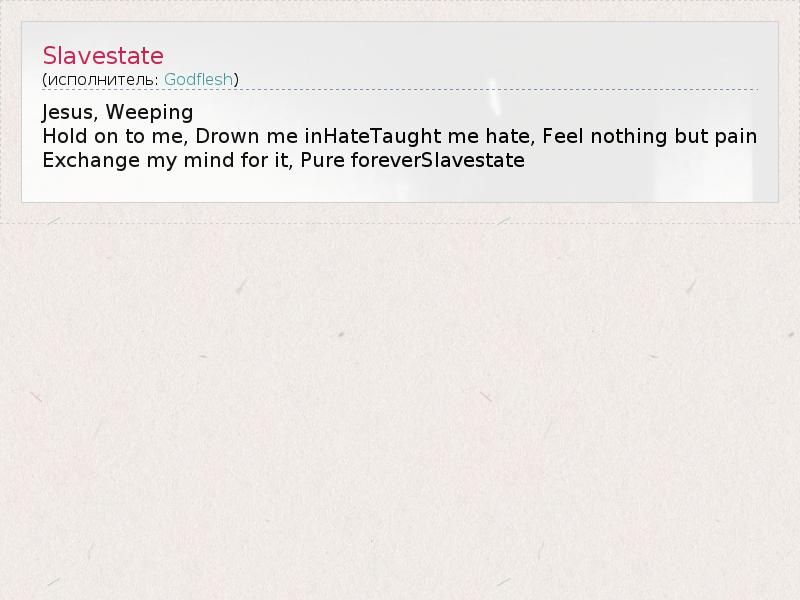Click the phrase 'Drown me inHateTaught me hate'
Screen dimensions: 800x600
click(x=365, y=136)
